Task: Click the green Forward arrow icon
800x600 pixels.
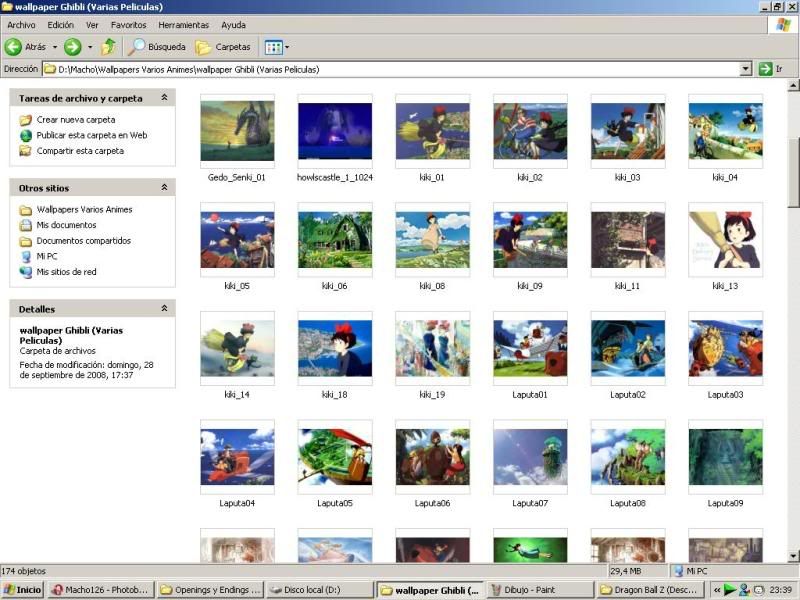Action: tap(72, 47)
